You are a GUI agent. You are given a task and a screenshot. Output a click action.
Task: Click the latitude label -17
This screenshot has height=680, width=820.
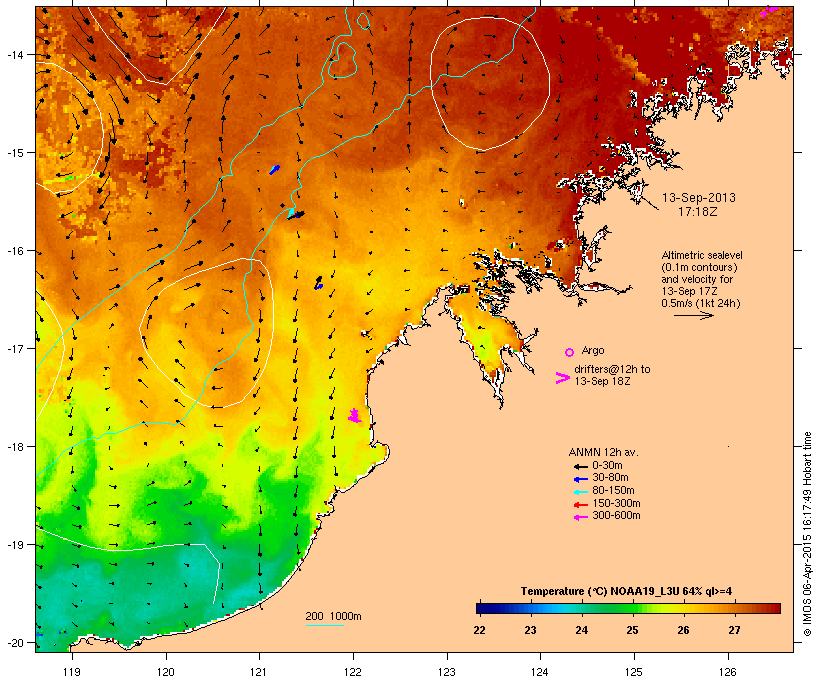[15, 348]
